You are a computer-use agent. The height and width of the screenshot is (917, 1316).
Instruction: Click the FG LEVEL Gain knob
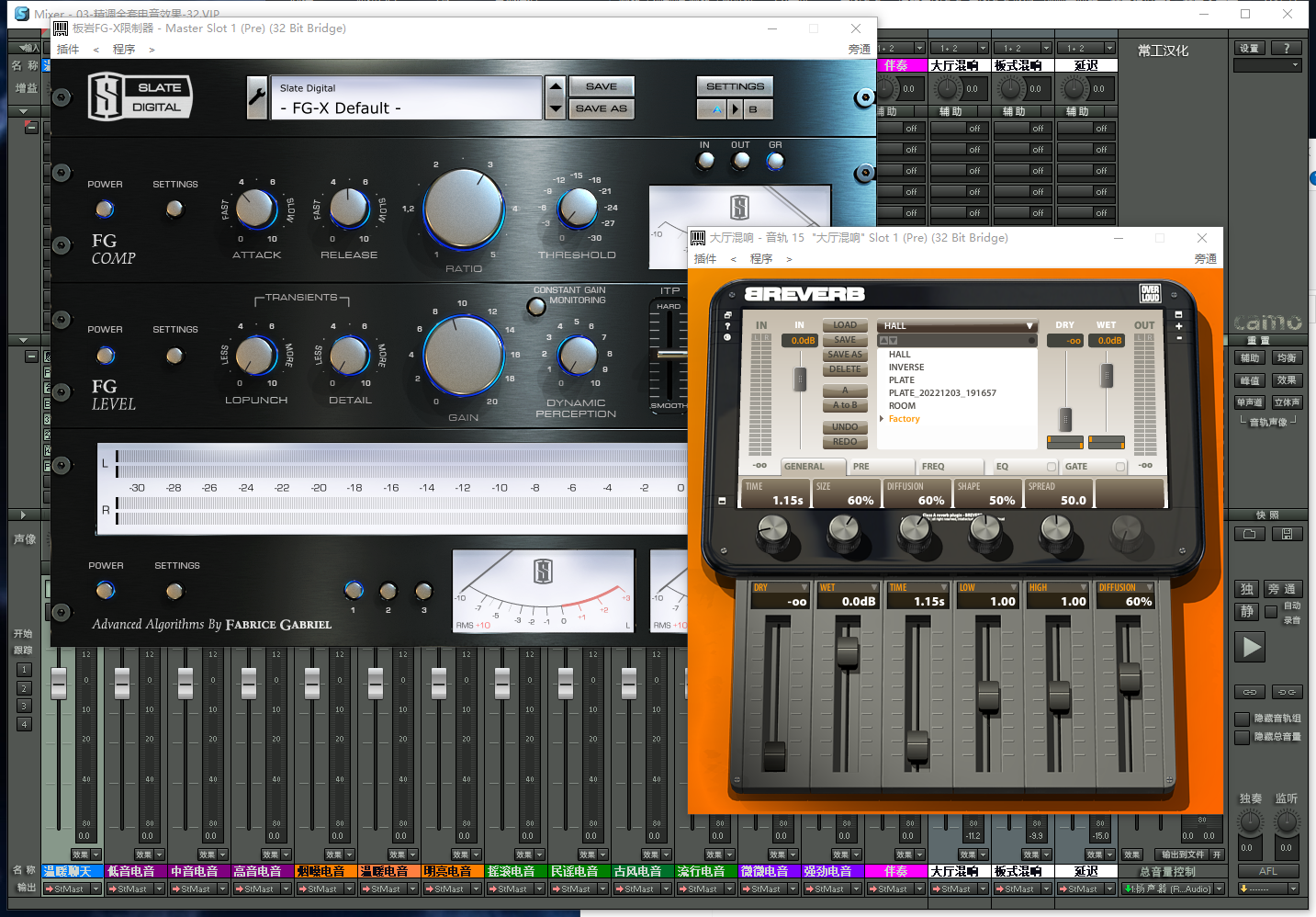point(464,356)
